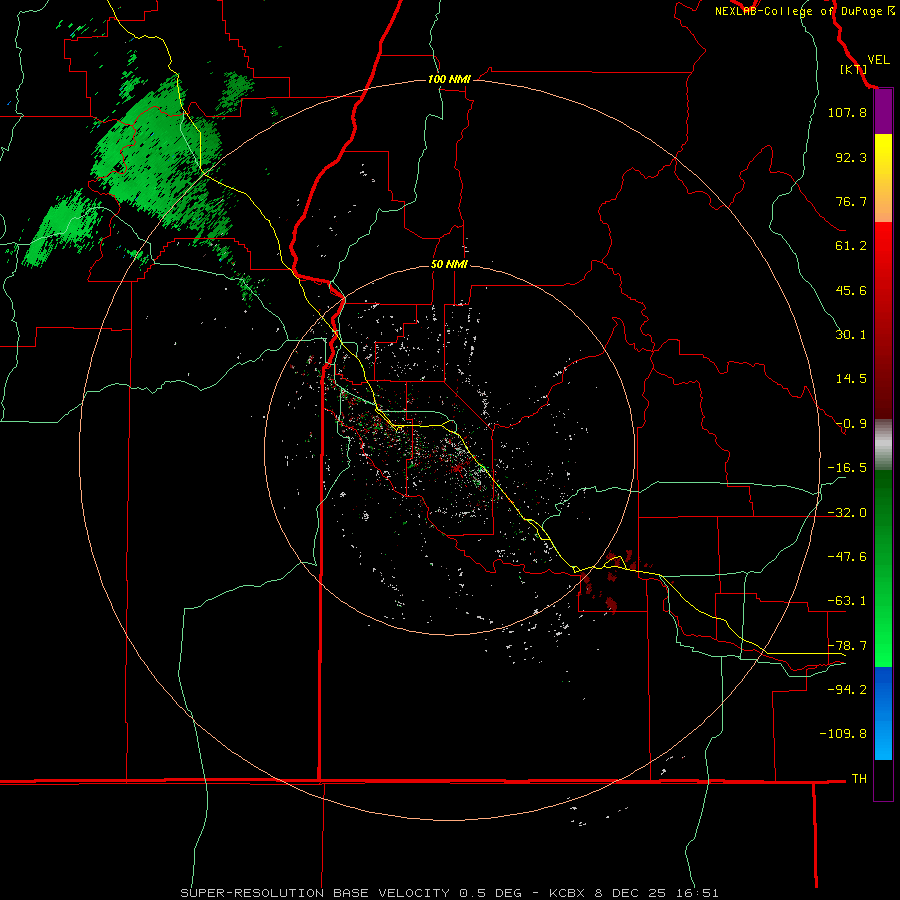Pick the blue segment of velocity scale
The image size is (900, 900).
pos(883,713)
